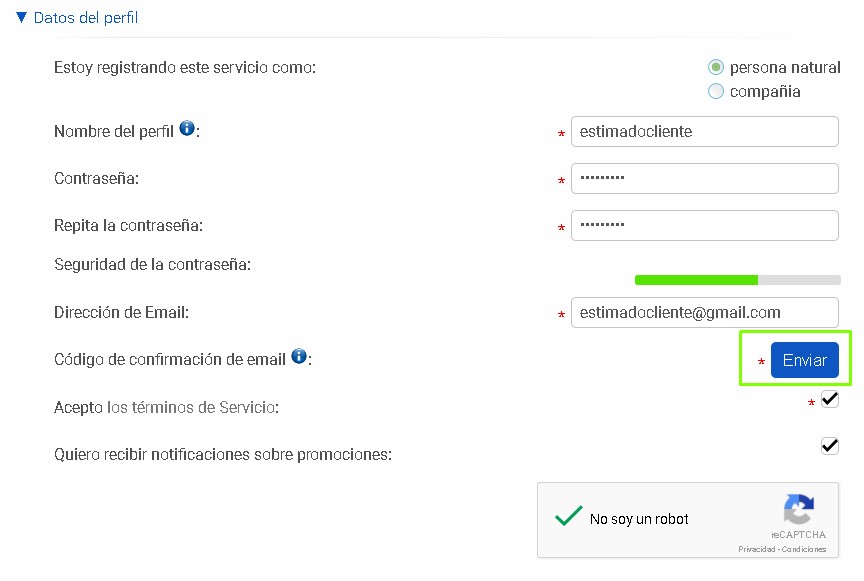Click the password strength bar
The width and height of the screenshot is (864, 581).
pos(738,280)
